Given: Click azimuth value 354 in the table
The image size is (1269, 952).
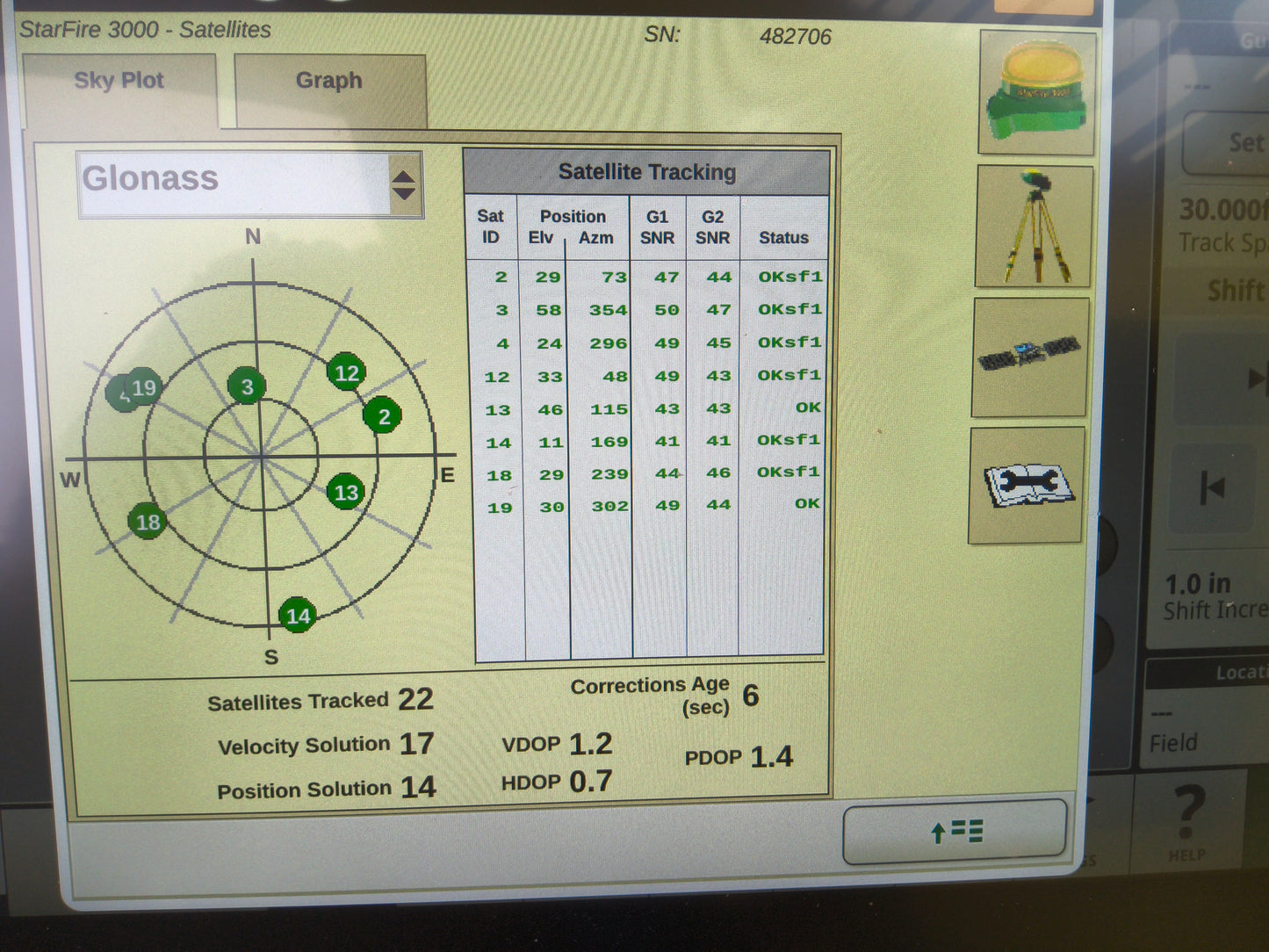Looking at the screenshot, I should 609,311.
